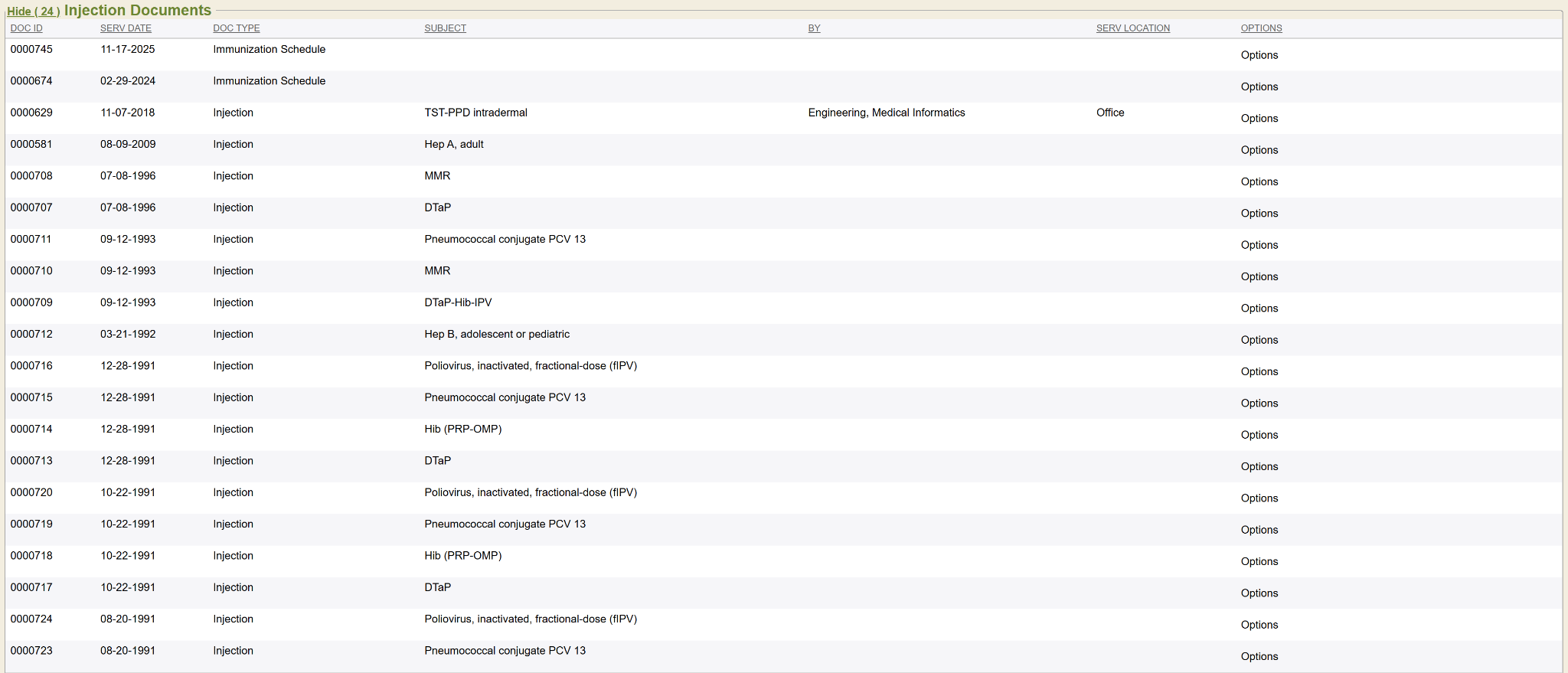Sort by SERV LOCATION column header
1568x673 pixels.
(x=1132, y=28)
